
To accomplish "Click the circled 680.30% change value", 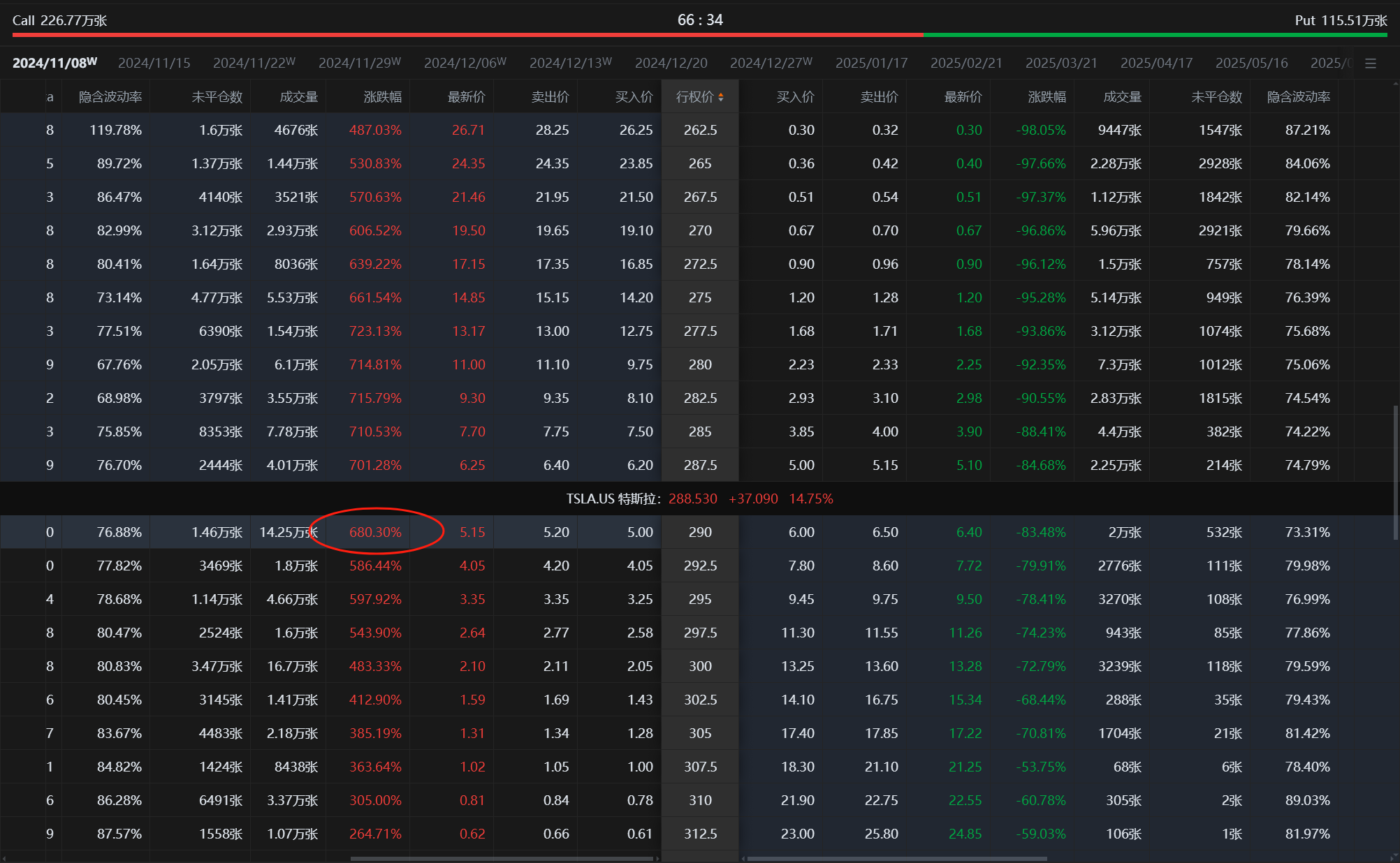I will [x=375, y=532].
